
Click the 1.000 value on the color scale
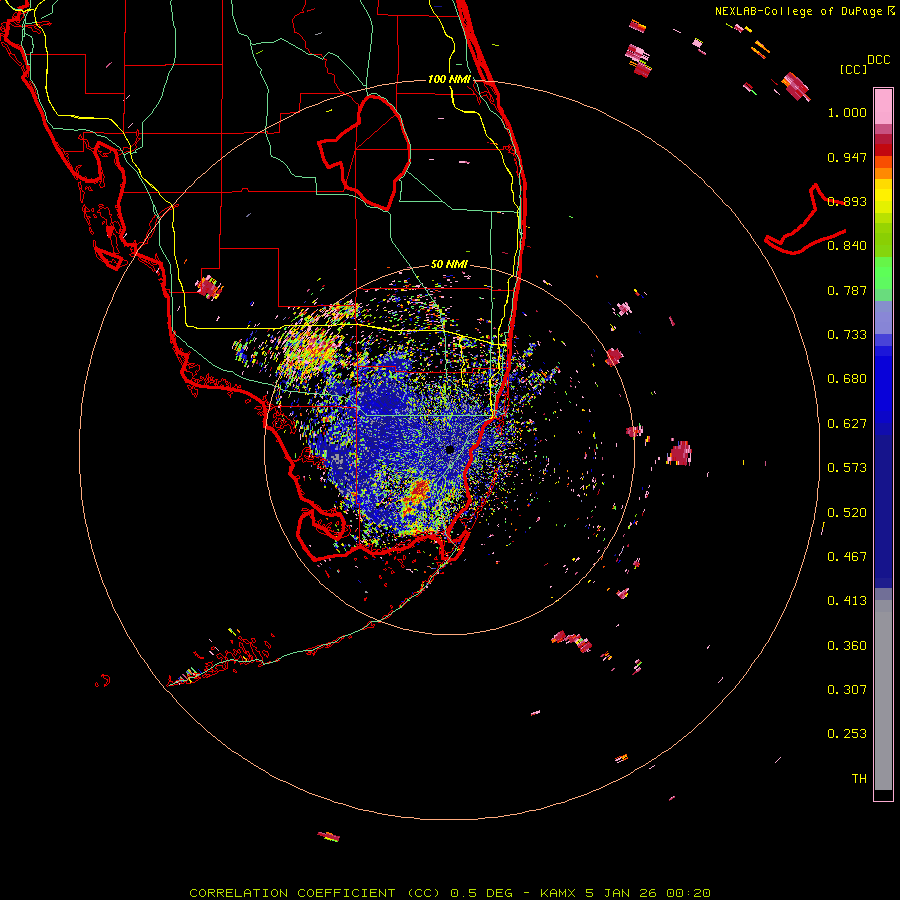tap(847, 112)
